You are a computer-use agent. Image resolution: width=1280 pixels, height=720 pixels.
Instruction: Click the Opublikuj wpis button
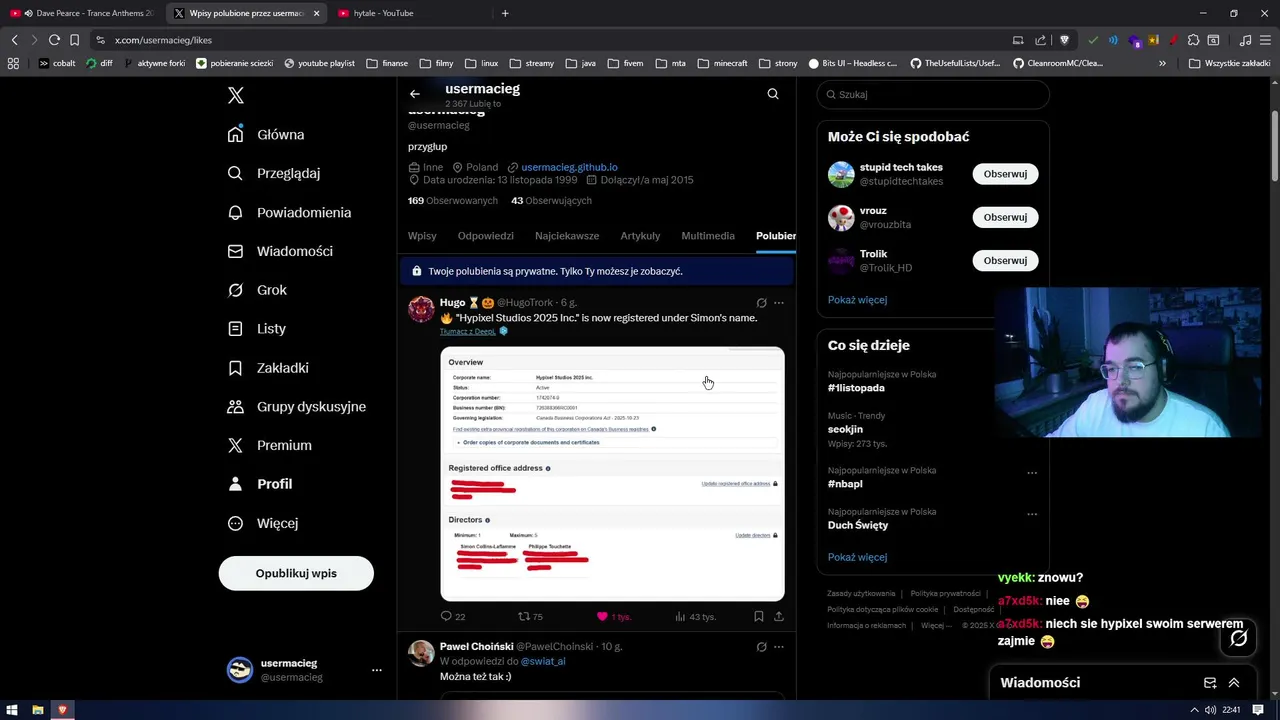coord(296,573)
